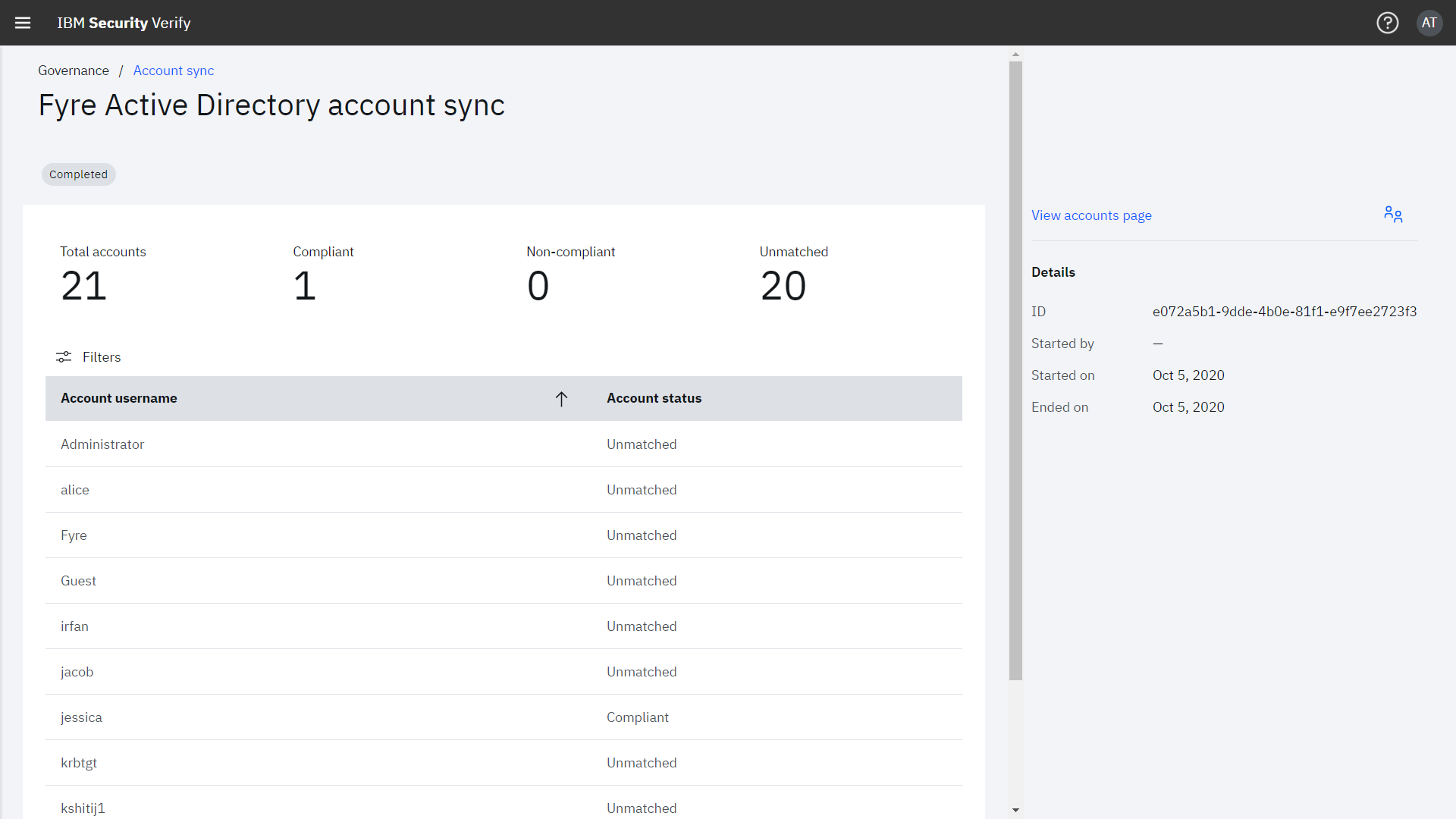Expand the Filters options

coord(102,357)
